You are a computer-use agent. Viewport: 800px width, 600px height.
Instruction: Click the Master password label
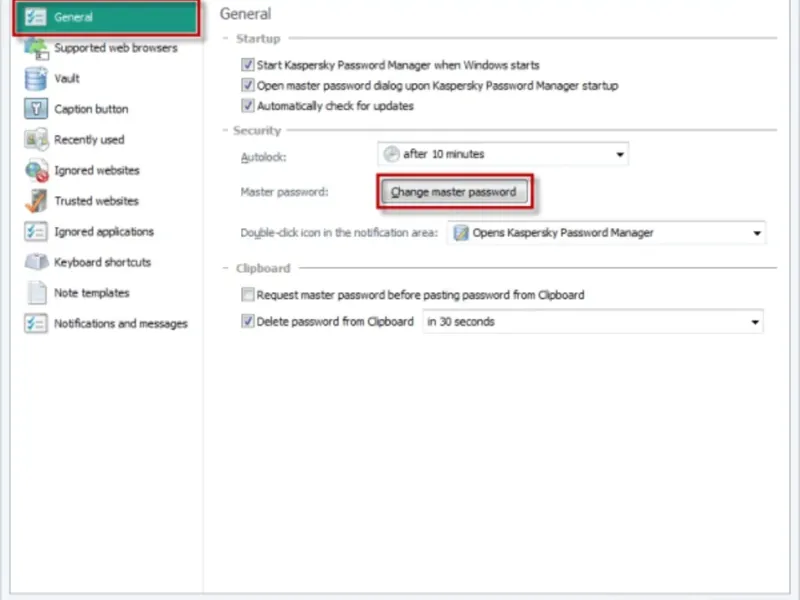(x=284, y=192)
